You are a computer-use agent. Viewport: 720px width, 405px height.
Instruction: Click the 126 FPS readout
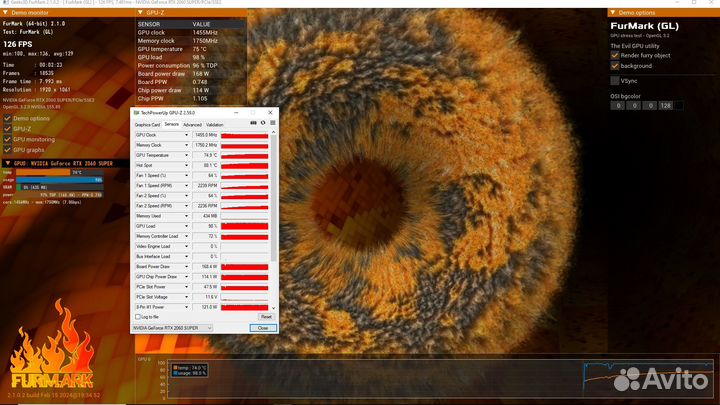coord(17,44)
